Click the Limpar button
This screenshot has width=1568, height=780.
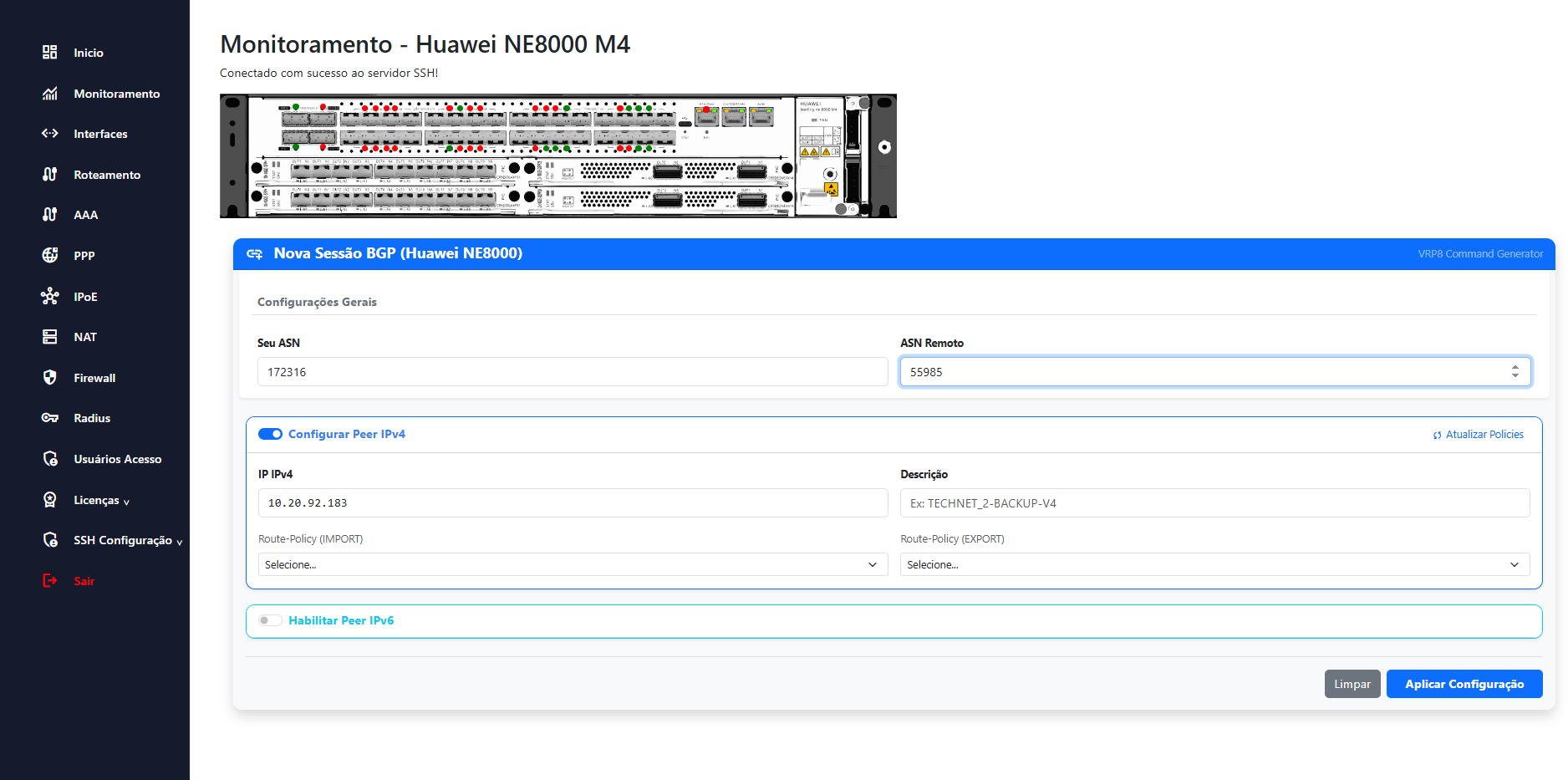pyautogui.click(x=1352, y=684)
